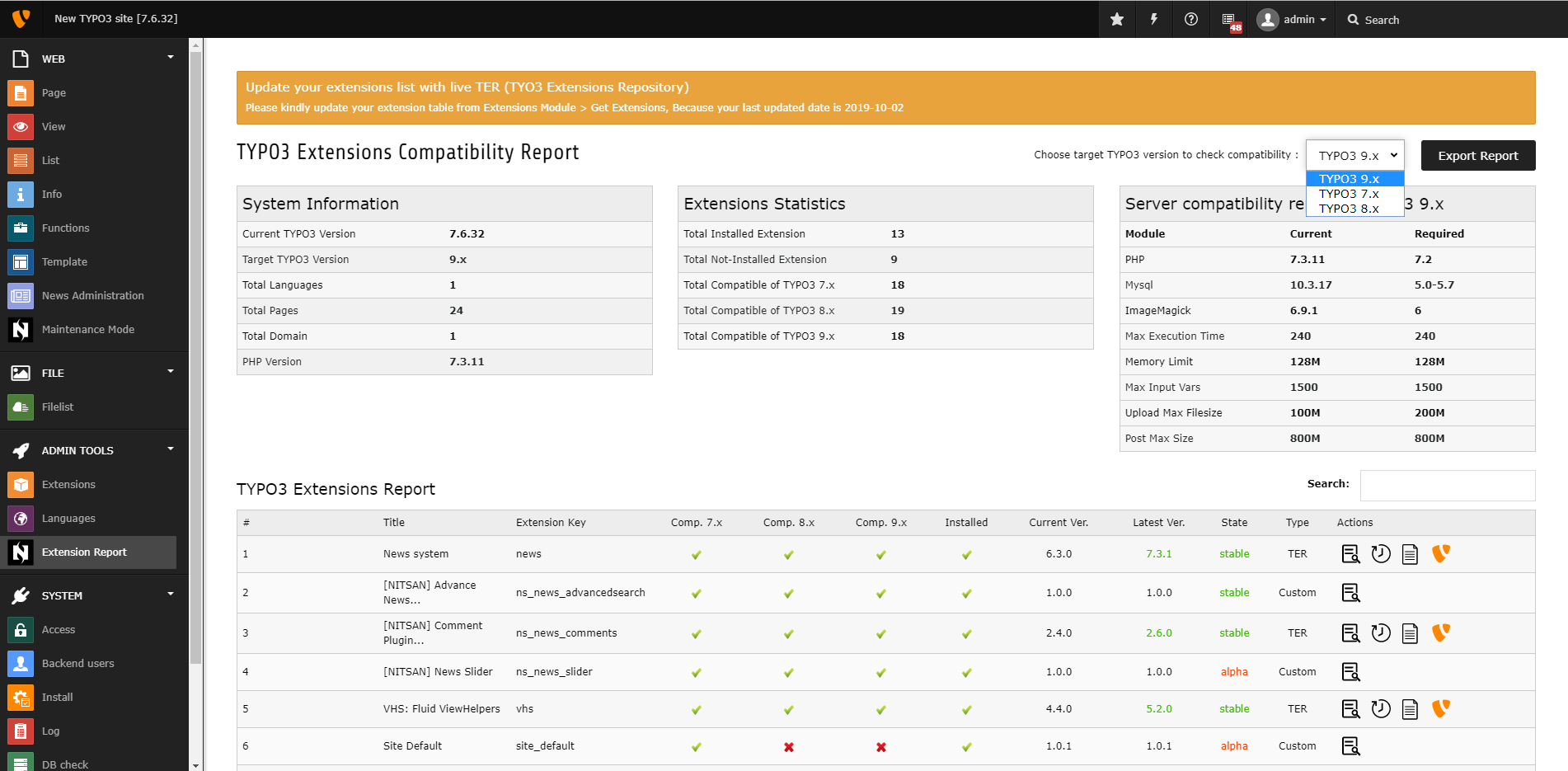This screenshot has height=771, width=1568.
Task: Click the Access module lock icon
Action: point(21,630)
